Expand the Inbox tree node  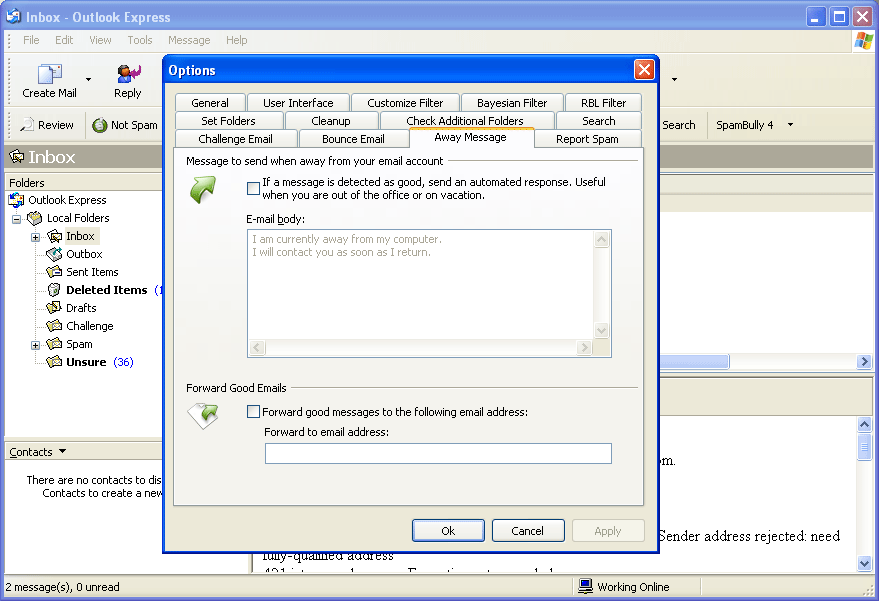[x=35, y=237]
